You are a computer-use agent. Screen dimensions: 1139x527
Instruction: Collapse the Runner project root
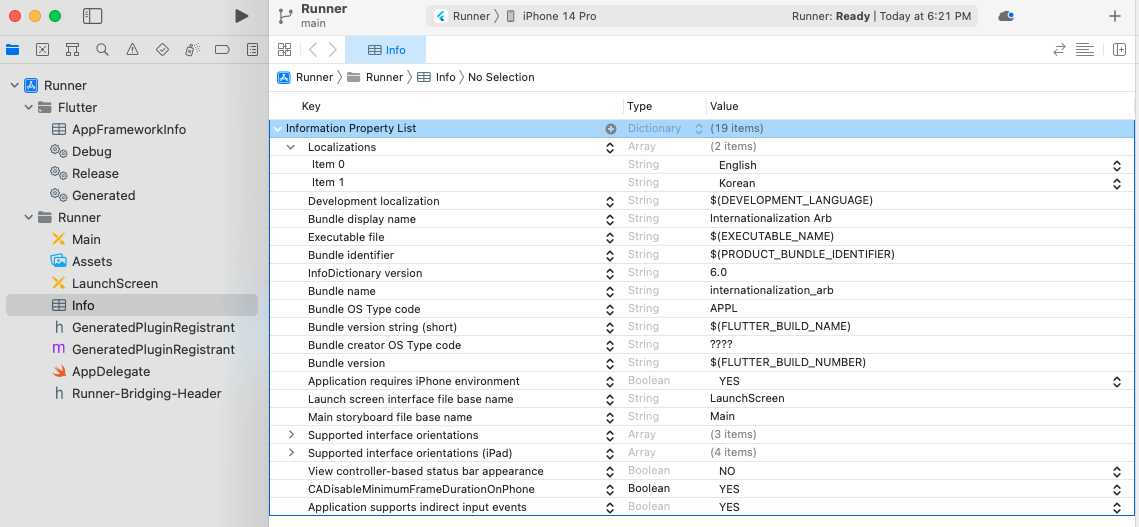(x=14, y=85)
